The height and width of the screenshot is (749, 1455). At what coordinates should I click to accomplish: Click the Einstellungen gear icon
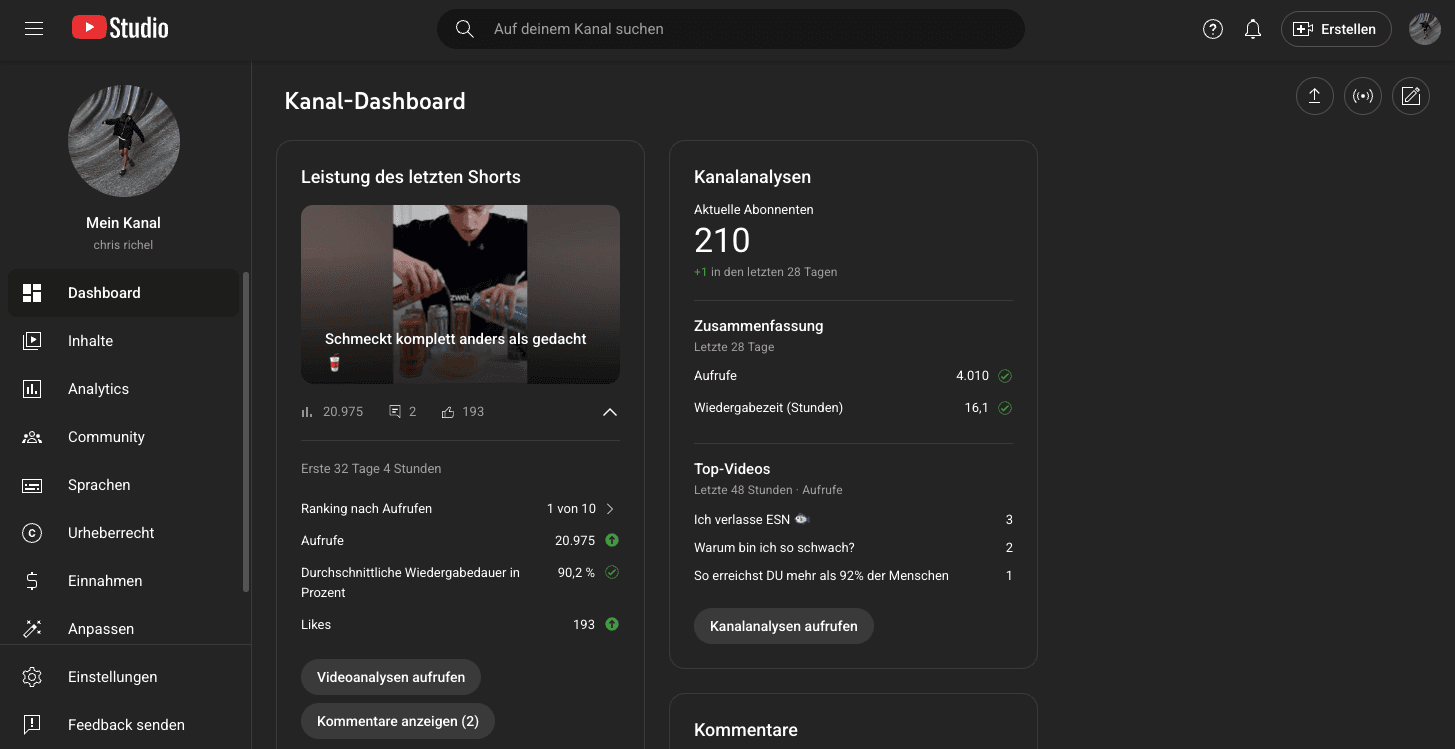pyautogui.click(x=32, y=677)
